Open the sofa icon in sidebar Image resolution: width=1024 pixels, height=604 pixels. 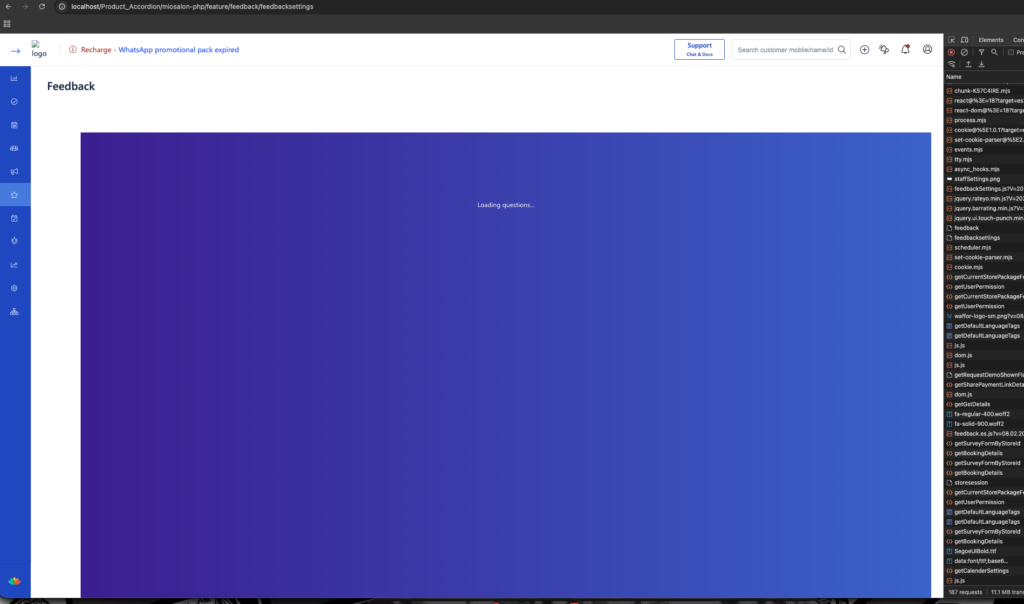14,149
